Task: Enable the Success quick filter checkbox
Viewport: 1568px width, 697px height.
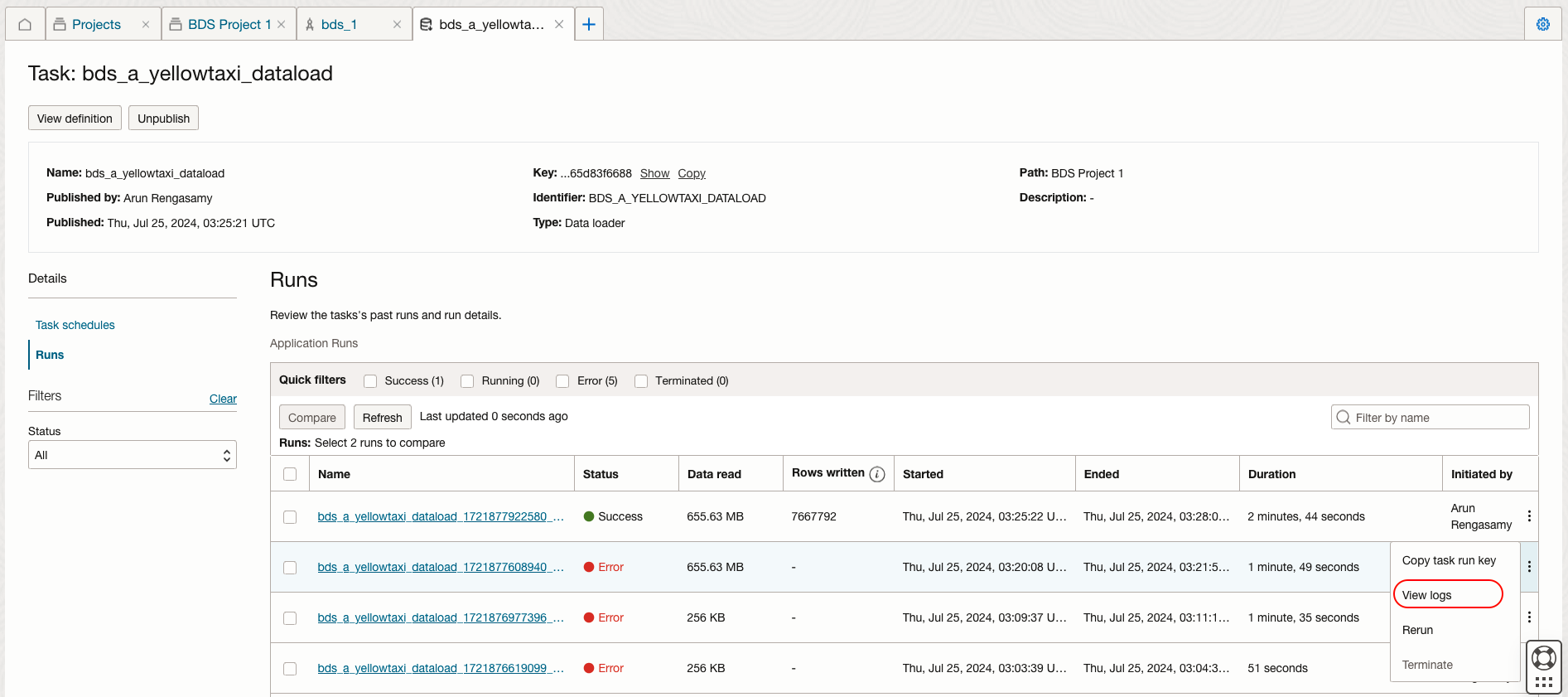Action: click(x=370, y=381)
